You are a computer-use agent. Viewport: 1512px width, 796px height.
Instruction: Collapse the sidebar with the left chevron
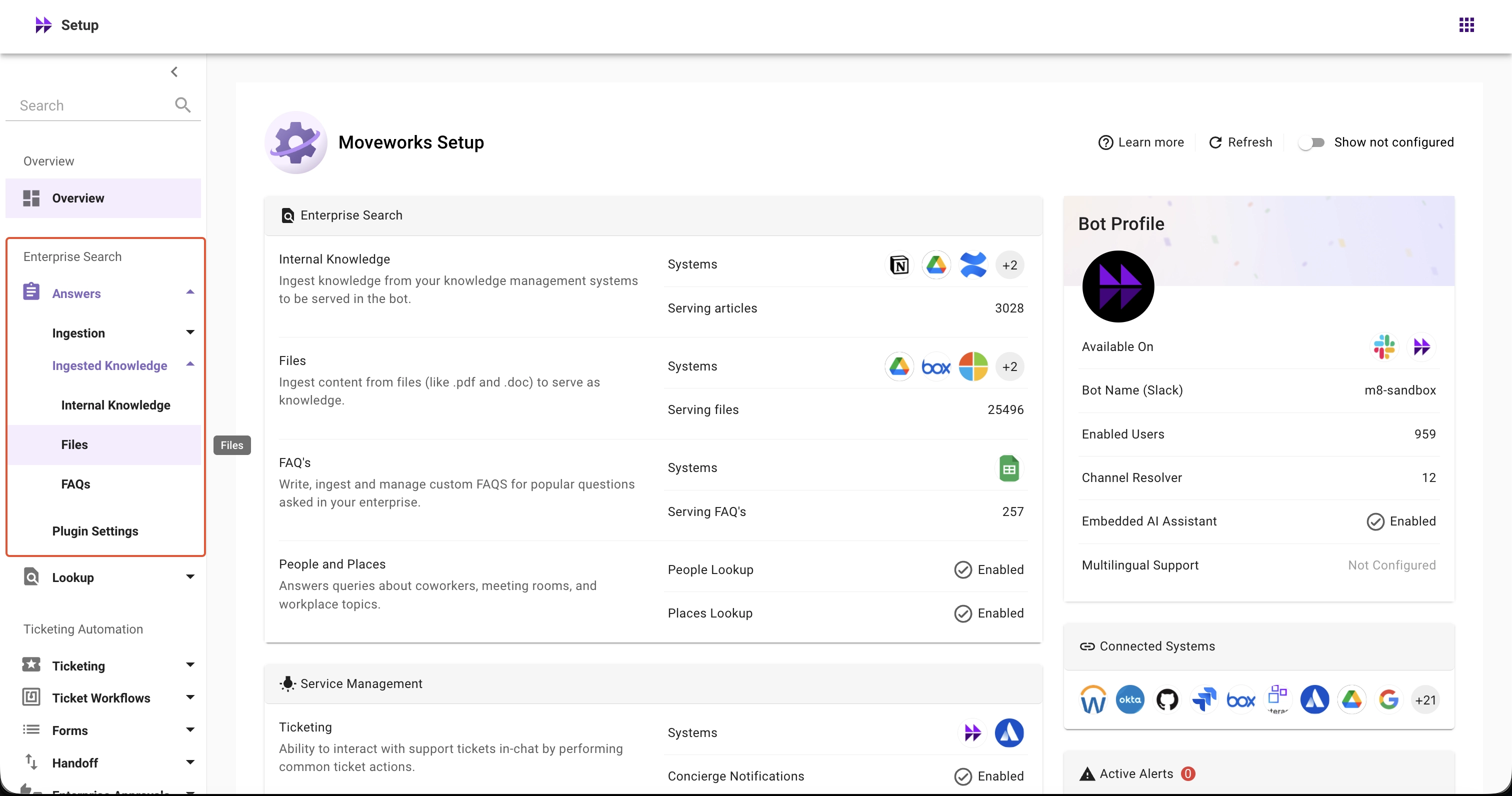point(174,71)
